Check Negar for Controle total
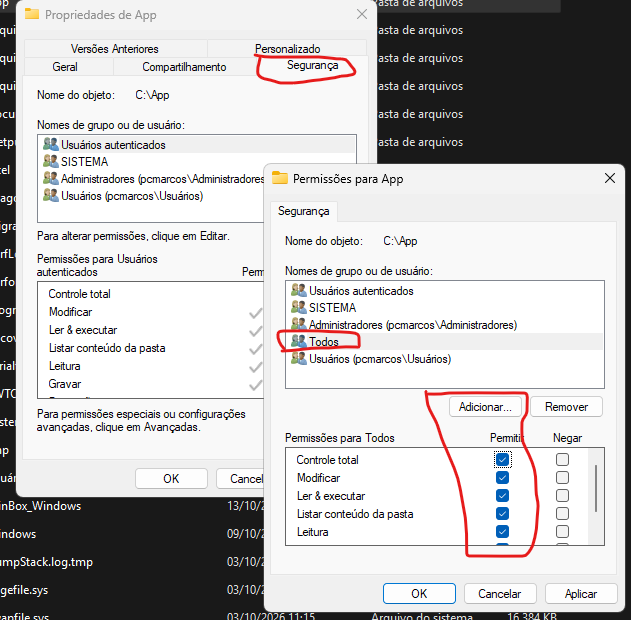631x620 pixels. pos(562,459)
